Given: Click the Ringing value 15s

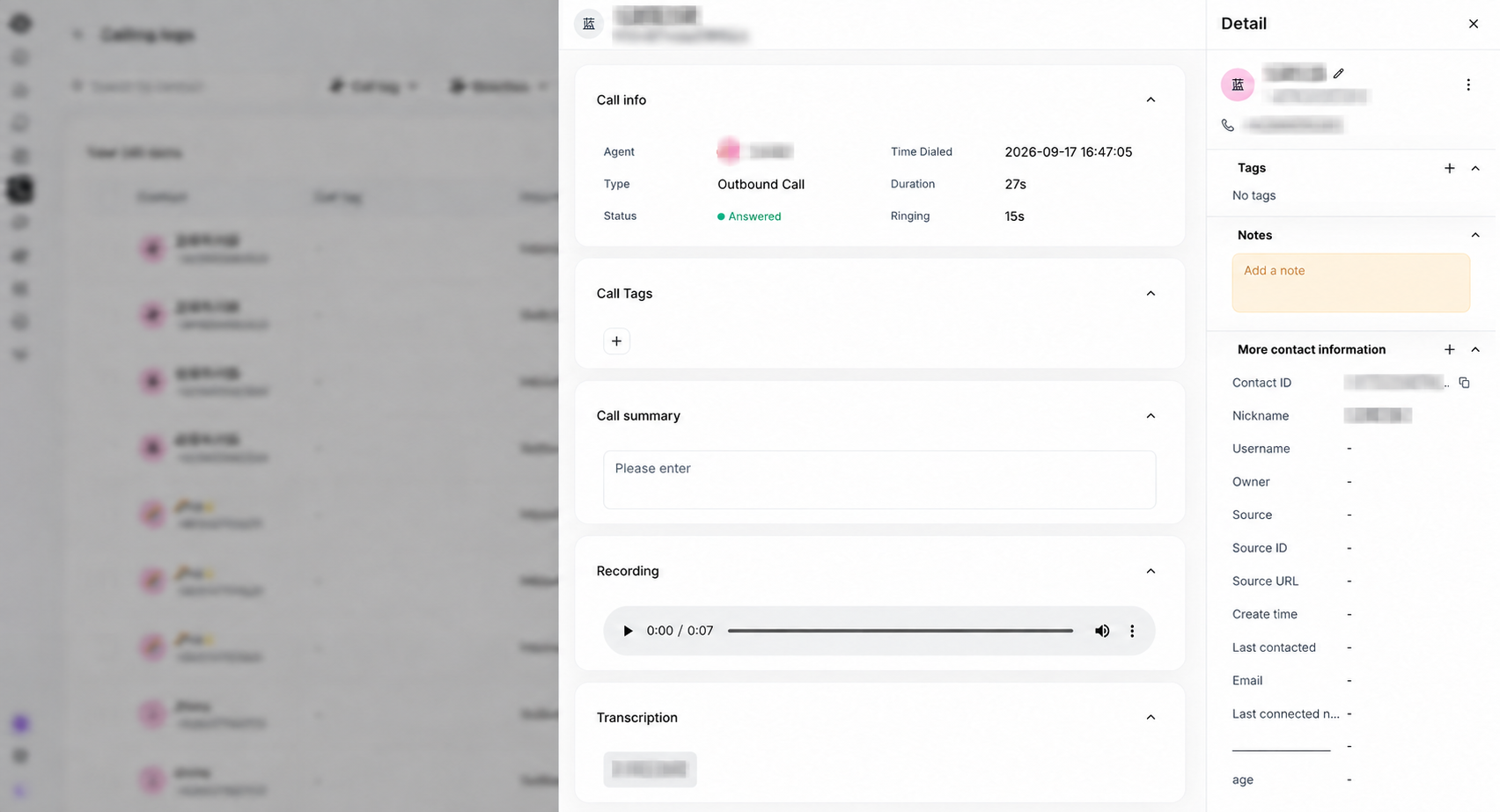Looking at the screenshot, I should [x=1015, y=216].
